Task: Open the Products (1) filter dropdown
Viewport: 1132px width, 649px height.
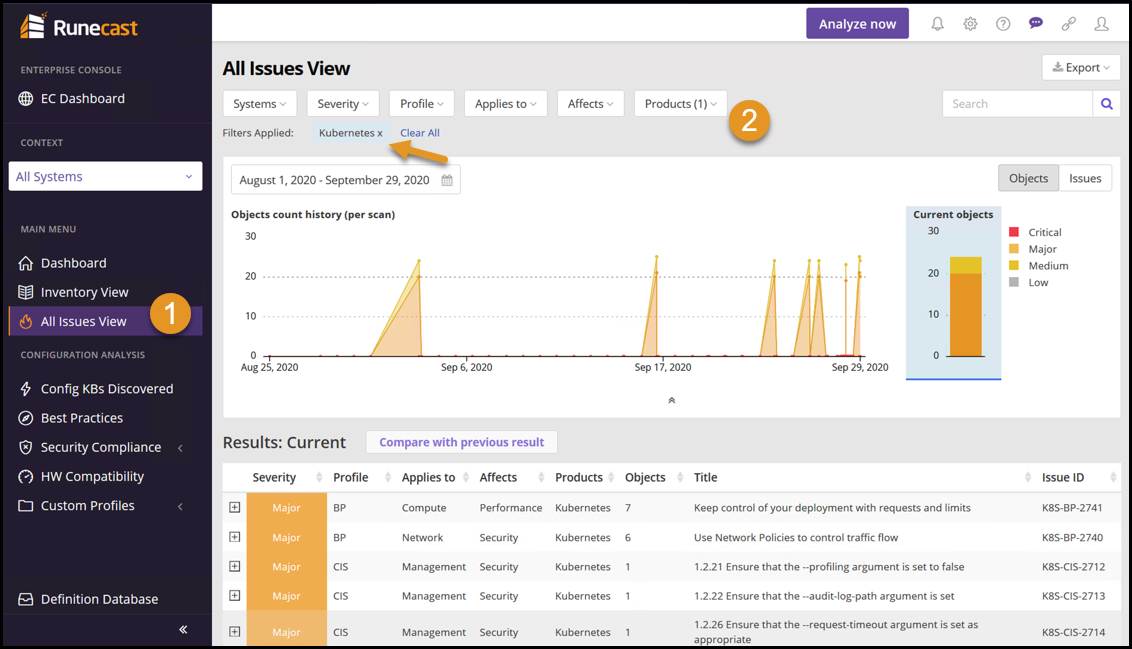Action: pos(680,104)
